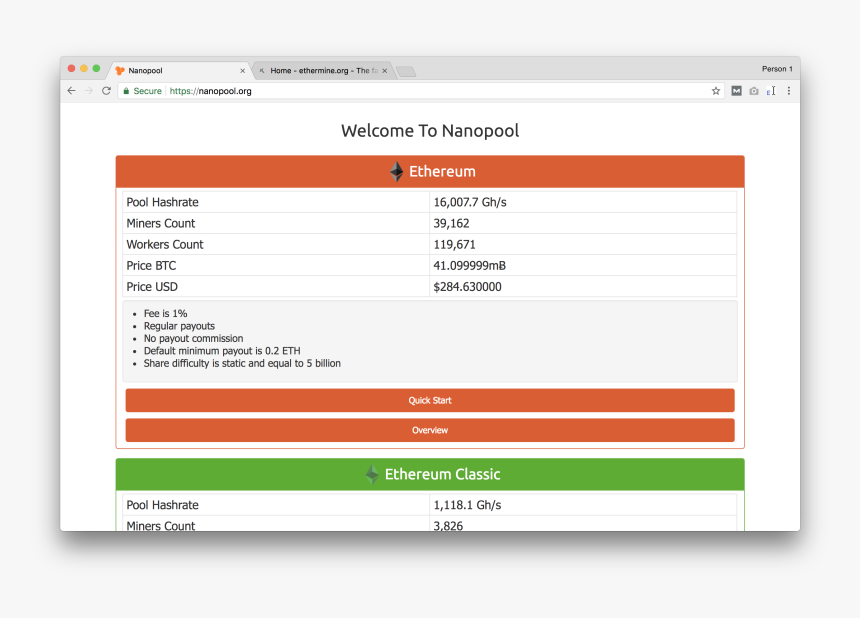Open the Chrome three-dot menu

click(x=788, y=91)
